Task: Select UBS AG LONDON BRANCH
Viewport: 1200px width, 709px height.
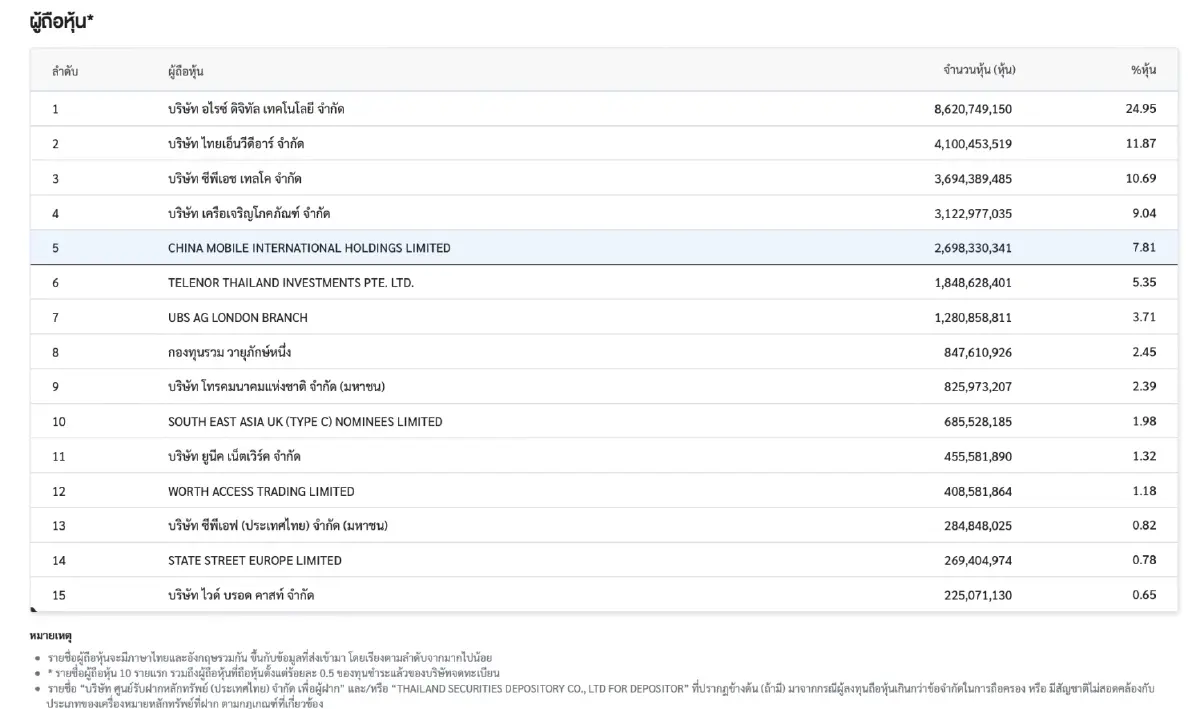Action: click(238, 318)
